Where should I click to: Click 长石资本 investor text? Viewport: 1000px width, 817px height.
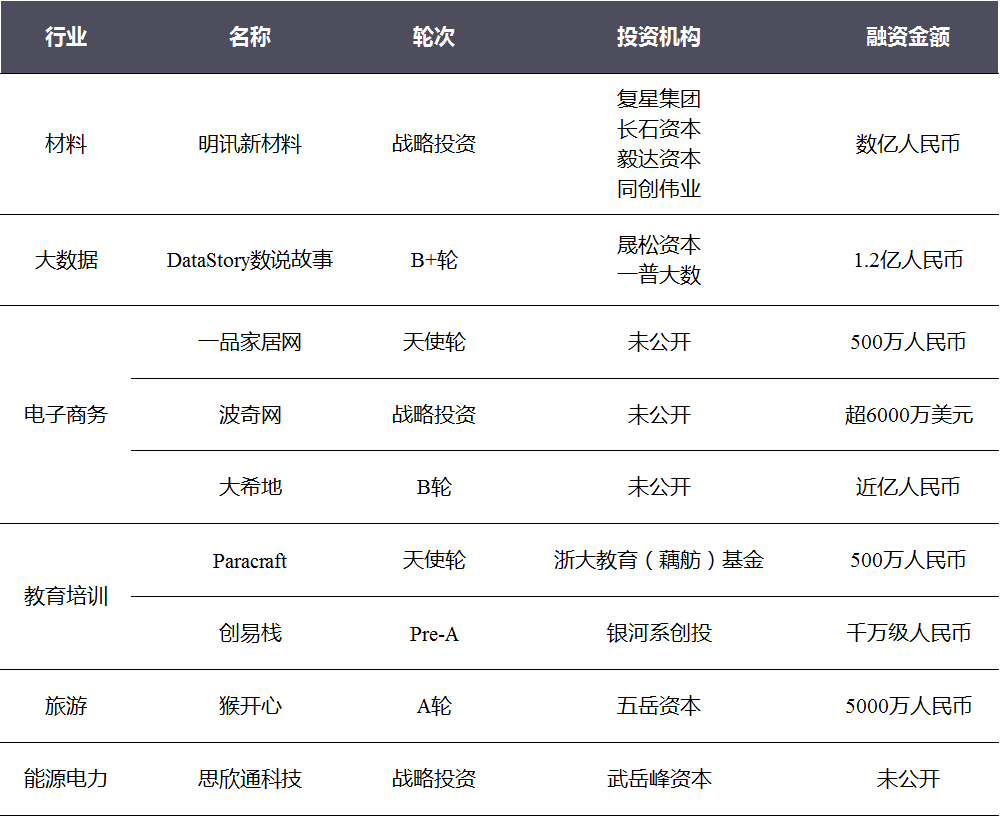[x=659, y=129]
